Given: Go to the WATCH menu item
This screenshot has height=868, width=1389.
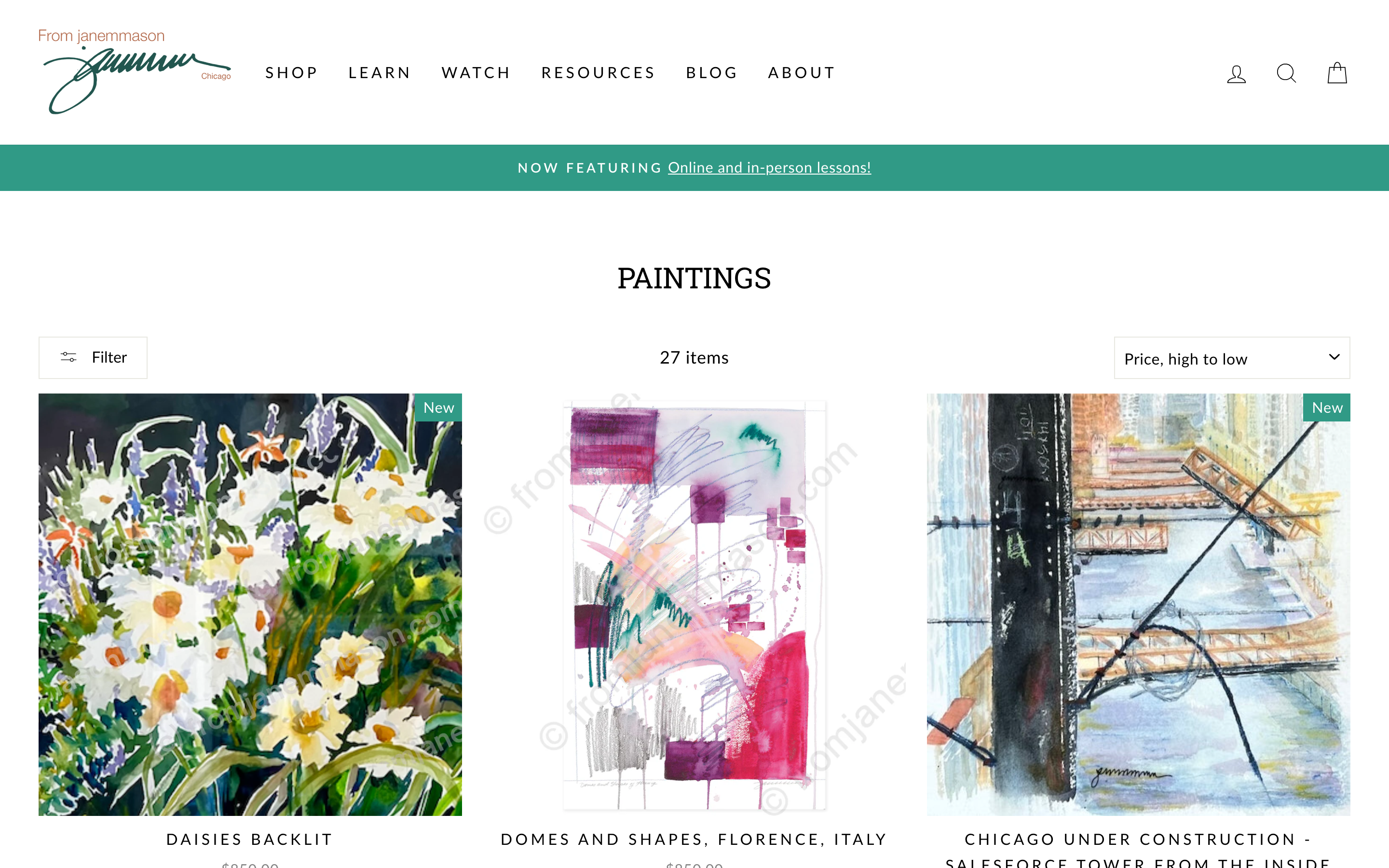Looking at the screenshot, I should 476,73.
